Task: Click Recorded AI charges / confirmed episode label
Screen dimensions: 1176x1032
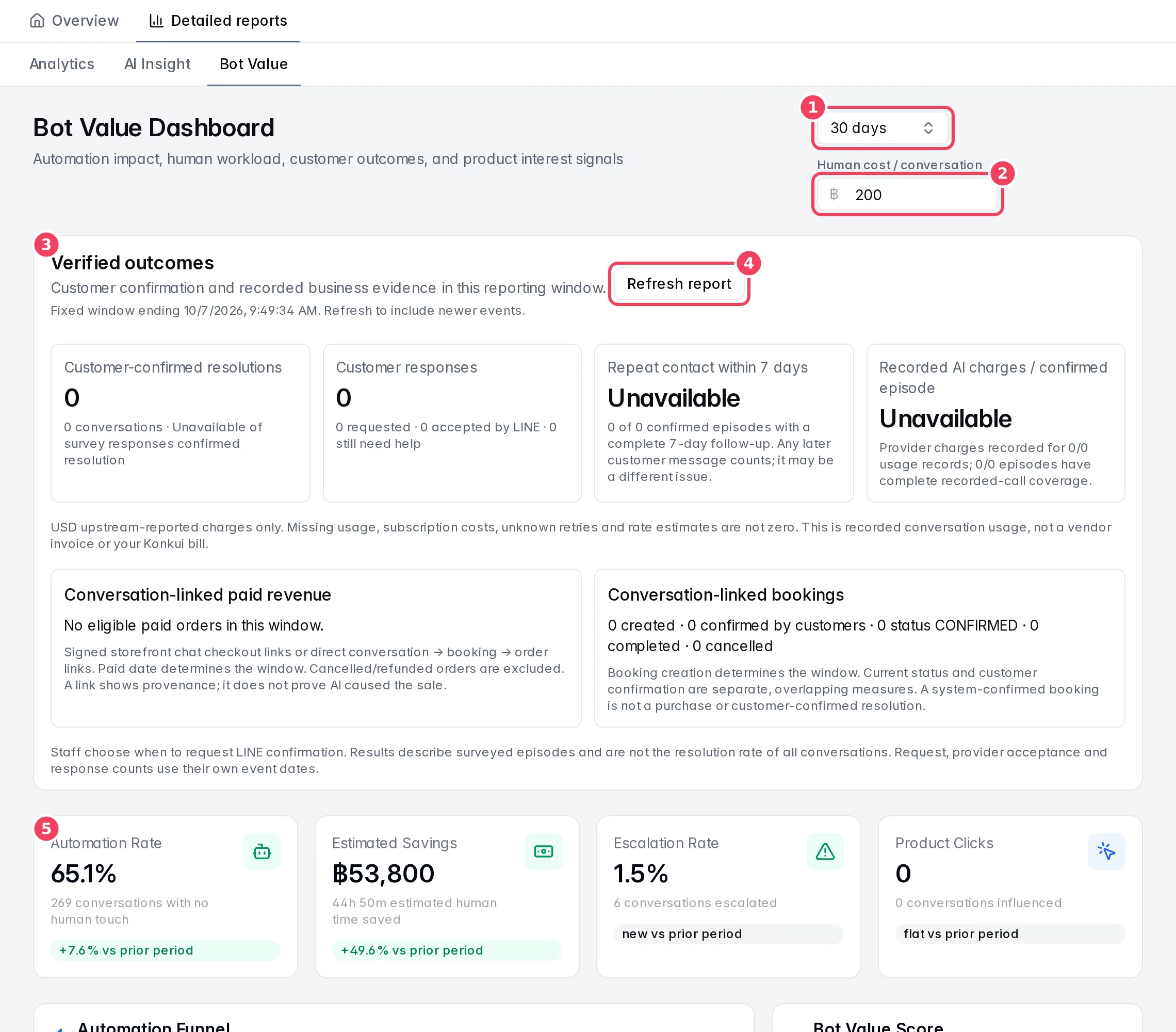Action: (x=993, y=378)
